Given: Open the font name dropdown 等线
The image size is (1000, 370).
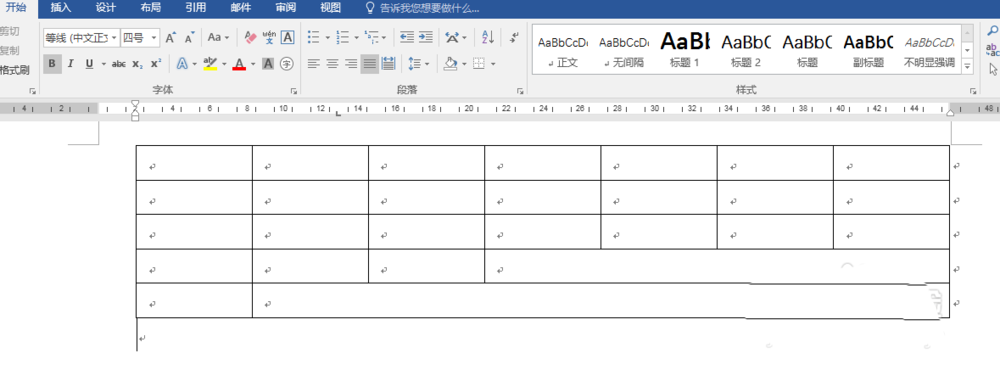Looking at the screenshot, I should pos(114,38).
